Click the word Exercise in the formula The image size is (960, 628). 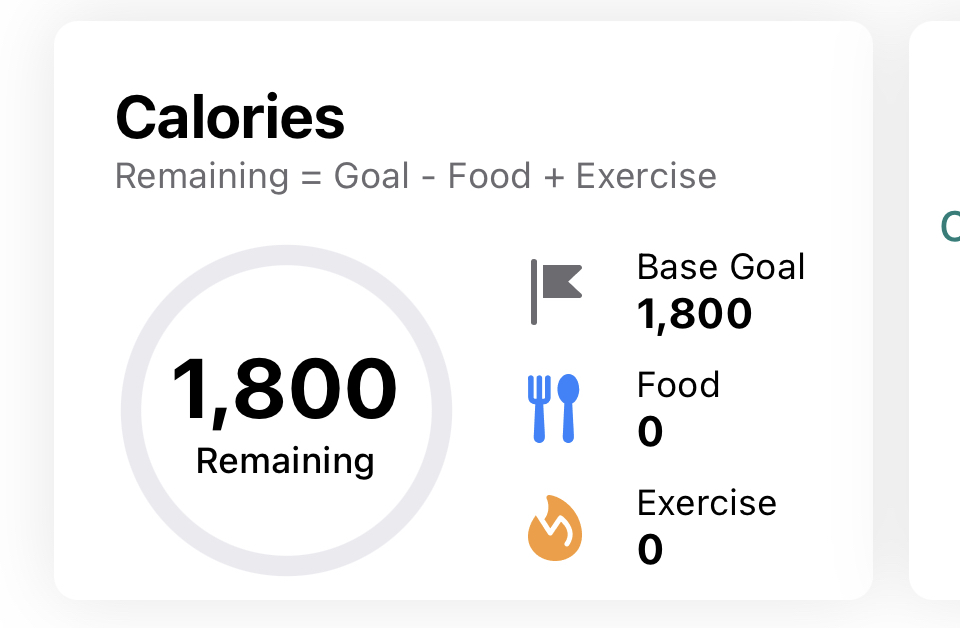[647, 176]
